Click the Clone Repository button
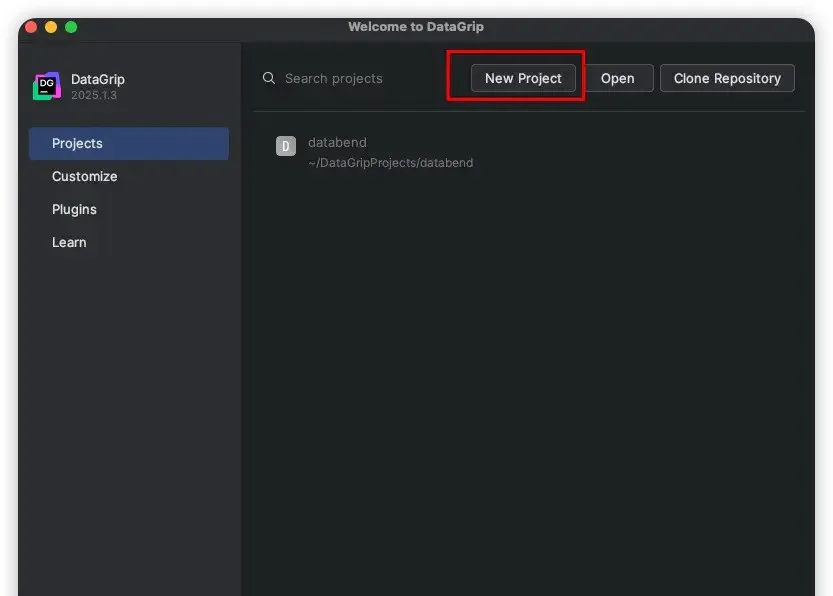Viewport: 833px width, 596px height. 727,78
